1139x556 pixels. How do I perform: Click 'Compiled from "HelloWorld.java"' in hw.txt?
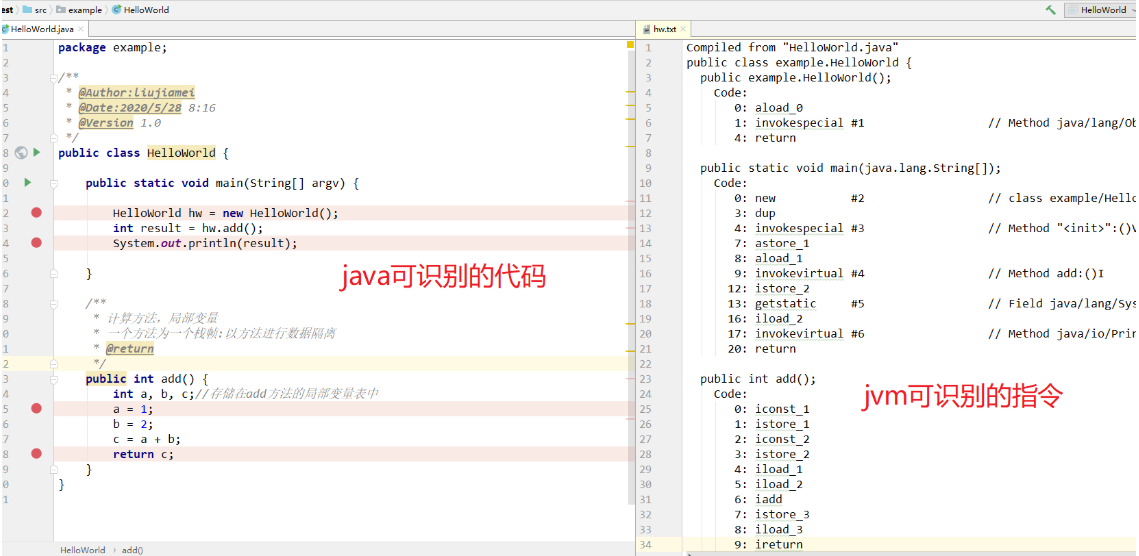[x=793, y=47]
